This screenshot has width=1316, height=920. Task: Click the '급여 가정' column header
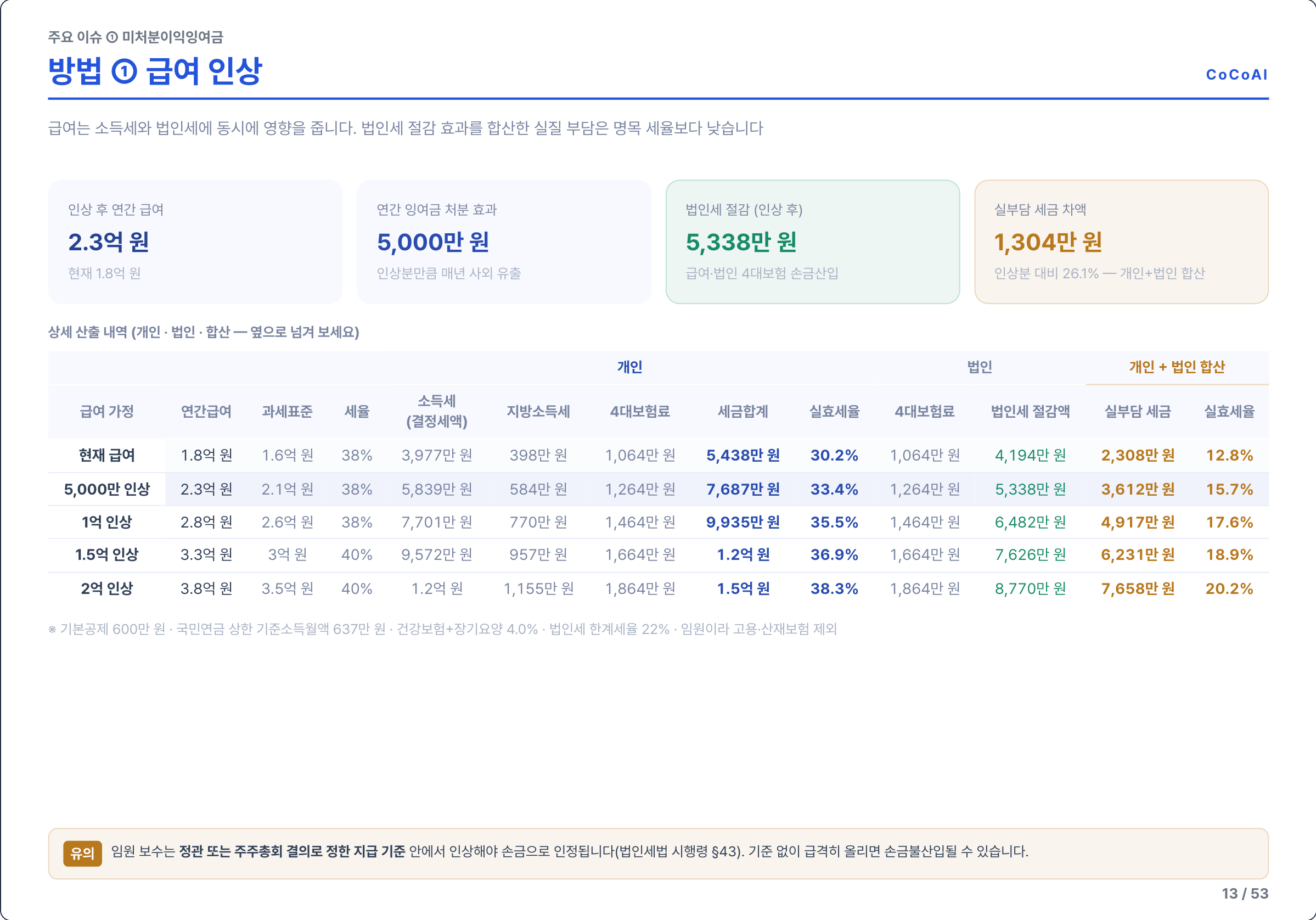coord(106,411)
